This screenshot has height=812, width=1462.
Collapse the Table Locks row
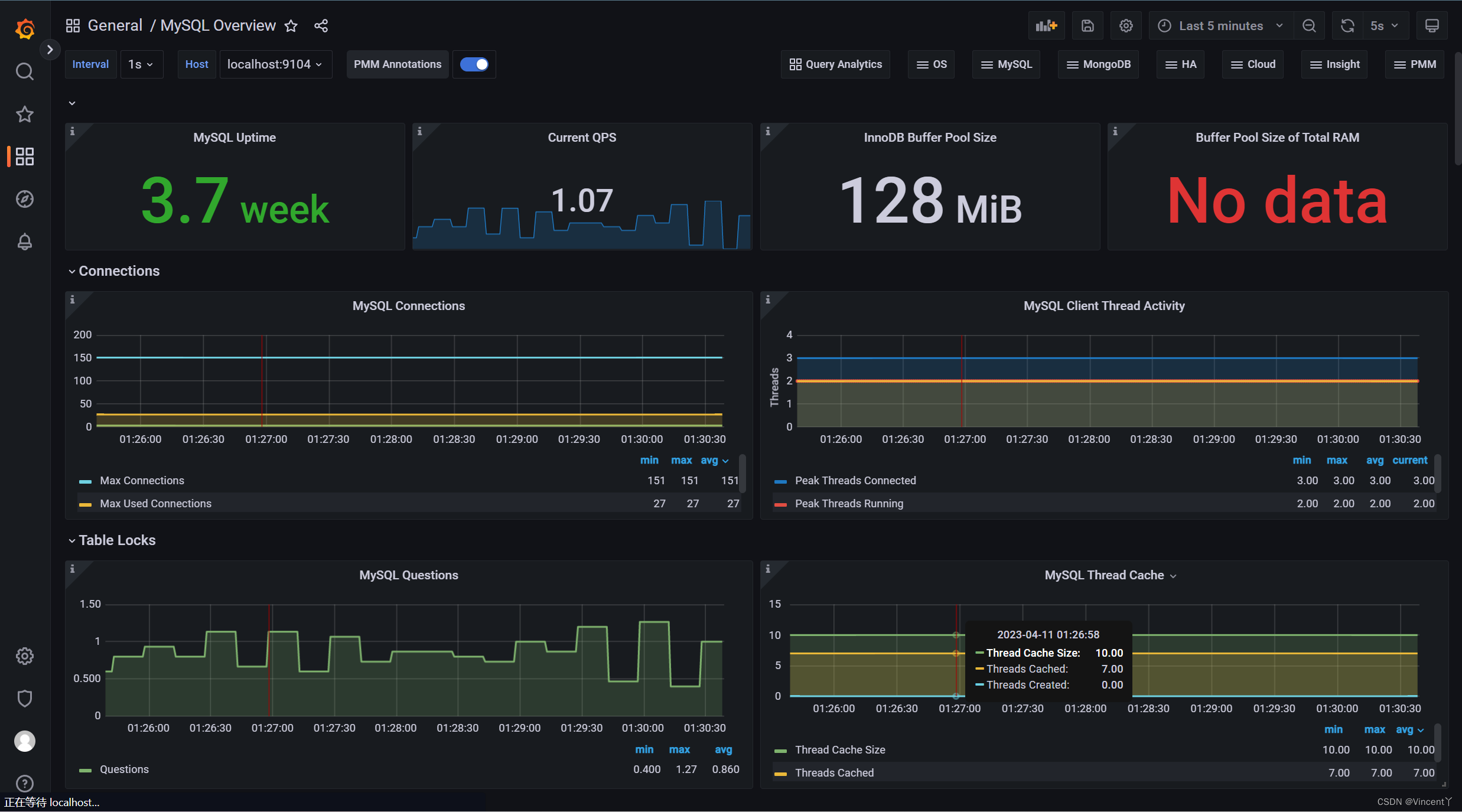(112, 540)
